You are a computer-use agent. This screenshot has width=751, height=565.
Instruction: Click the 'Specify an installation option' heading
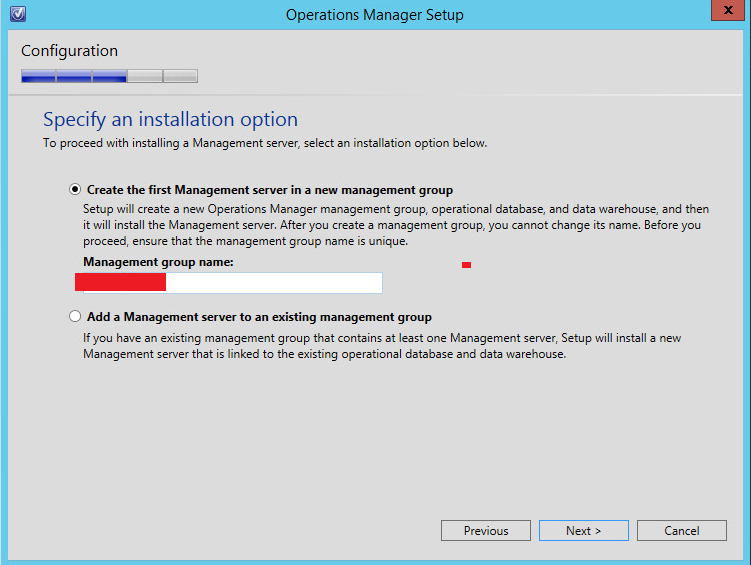(170, 119)
